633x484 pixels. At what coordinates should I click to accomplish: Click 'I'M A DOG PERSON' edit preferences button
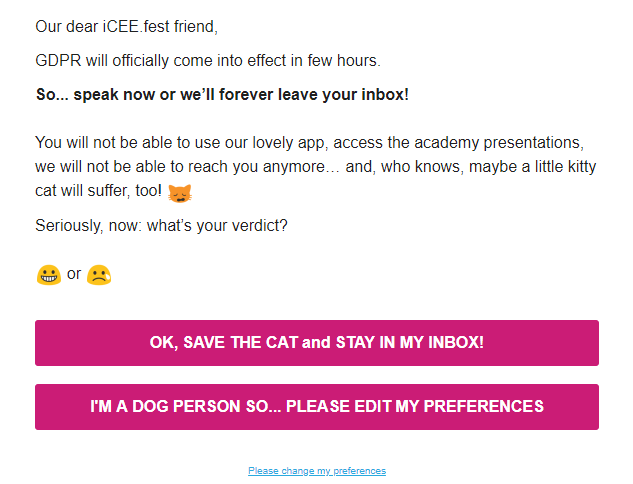pyautogui.click(x=317, y=407)
